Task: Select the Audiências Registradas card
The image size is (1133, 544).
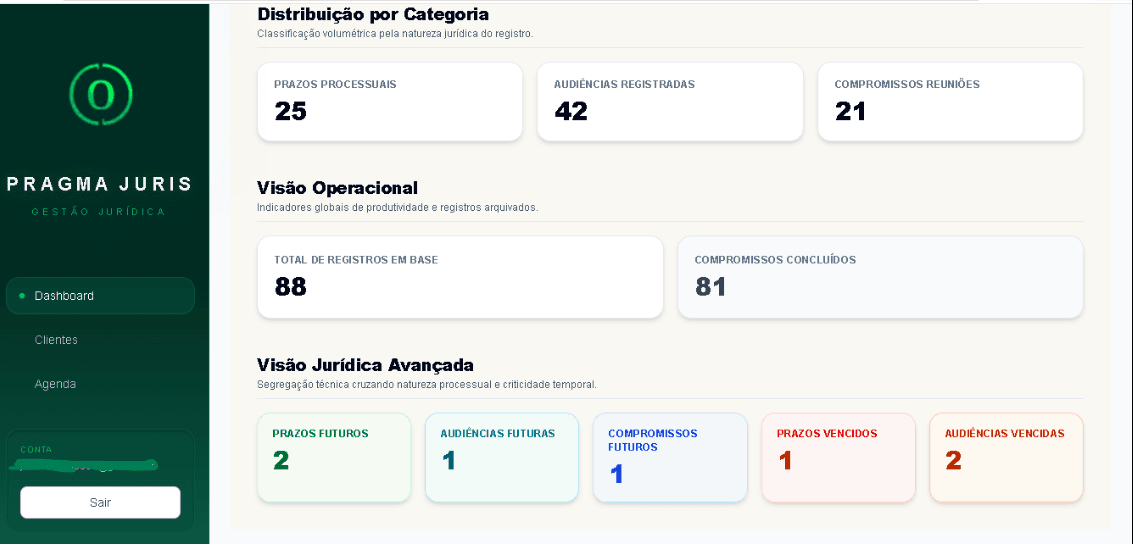Action: pos(670,102)
